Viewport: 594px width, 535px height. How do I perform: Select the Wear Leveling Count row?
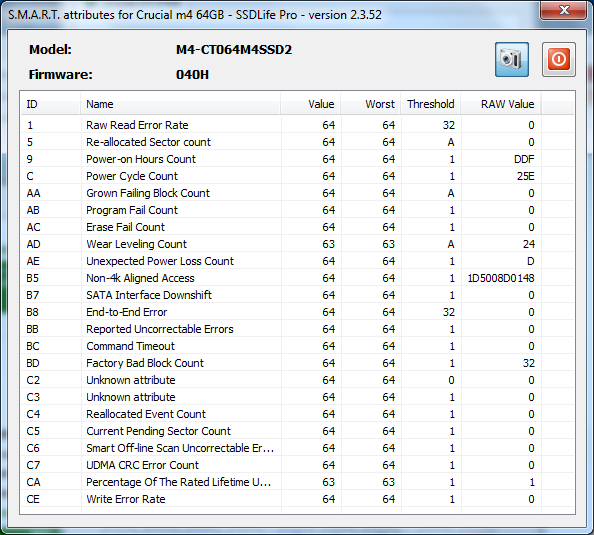point(281,244)
